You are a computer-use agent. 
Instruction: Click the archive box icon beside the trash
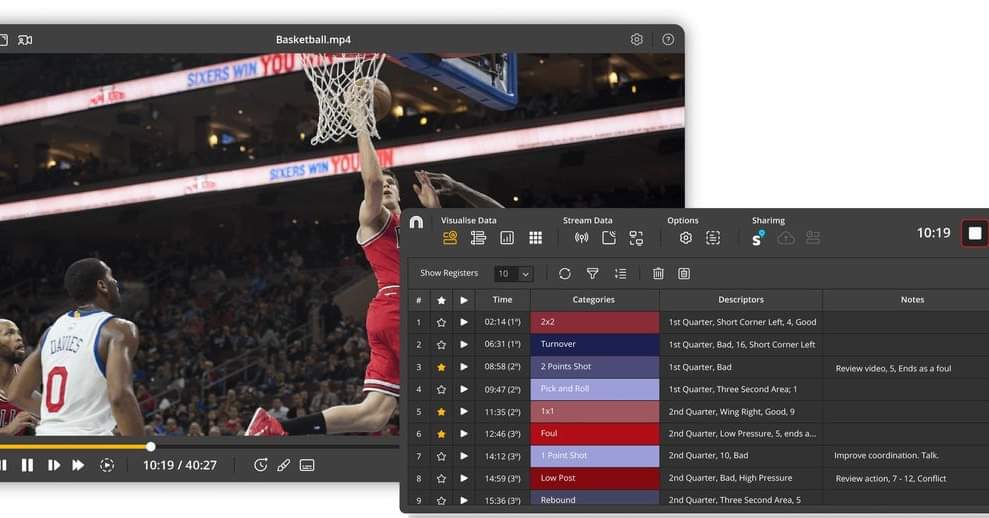pos(684,273)
